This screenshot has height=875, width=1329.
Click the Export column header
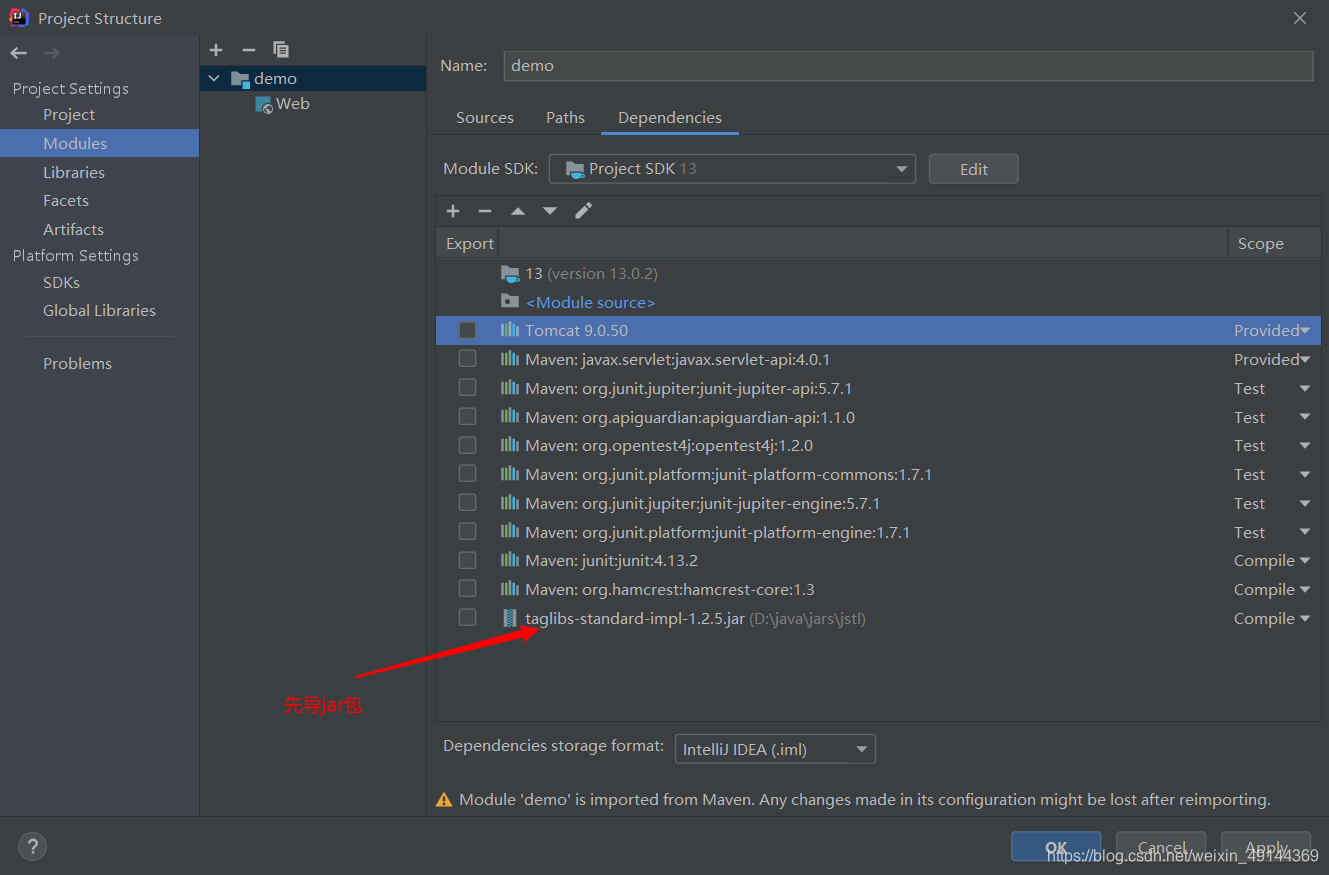coord(470,244)
